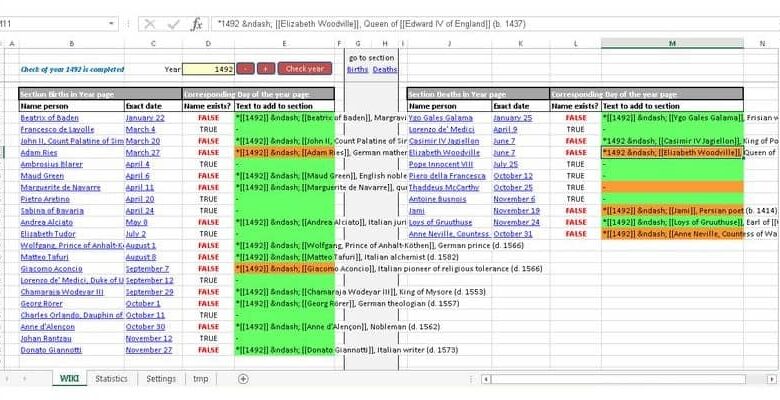Click the Insert Function fx icon
This screenshot has width=780, height=400.
coord(197,24)
